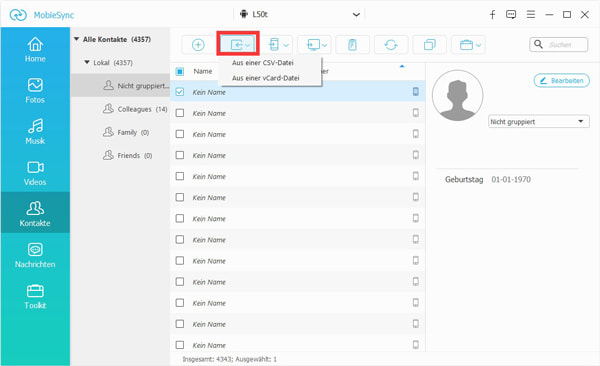The width and height of the screenshot is (600, 366).
Task: Expand the export-to-device dropdown arrow
Action: tap(286, 45)
